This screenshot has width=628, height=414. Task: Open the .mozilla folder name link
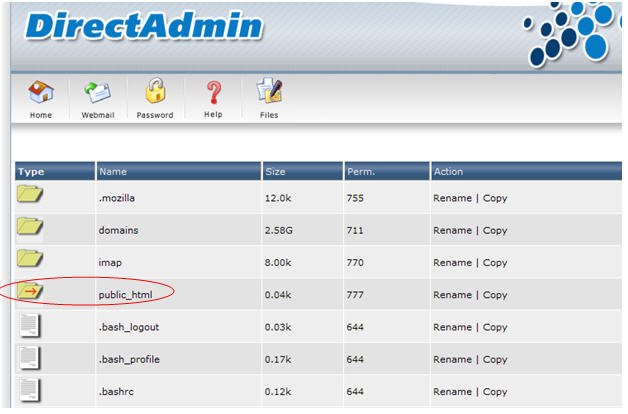coord(117,198)
